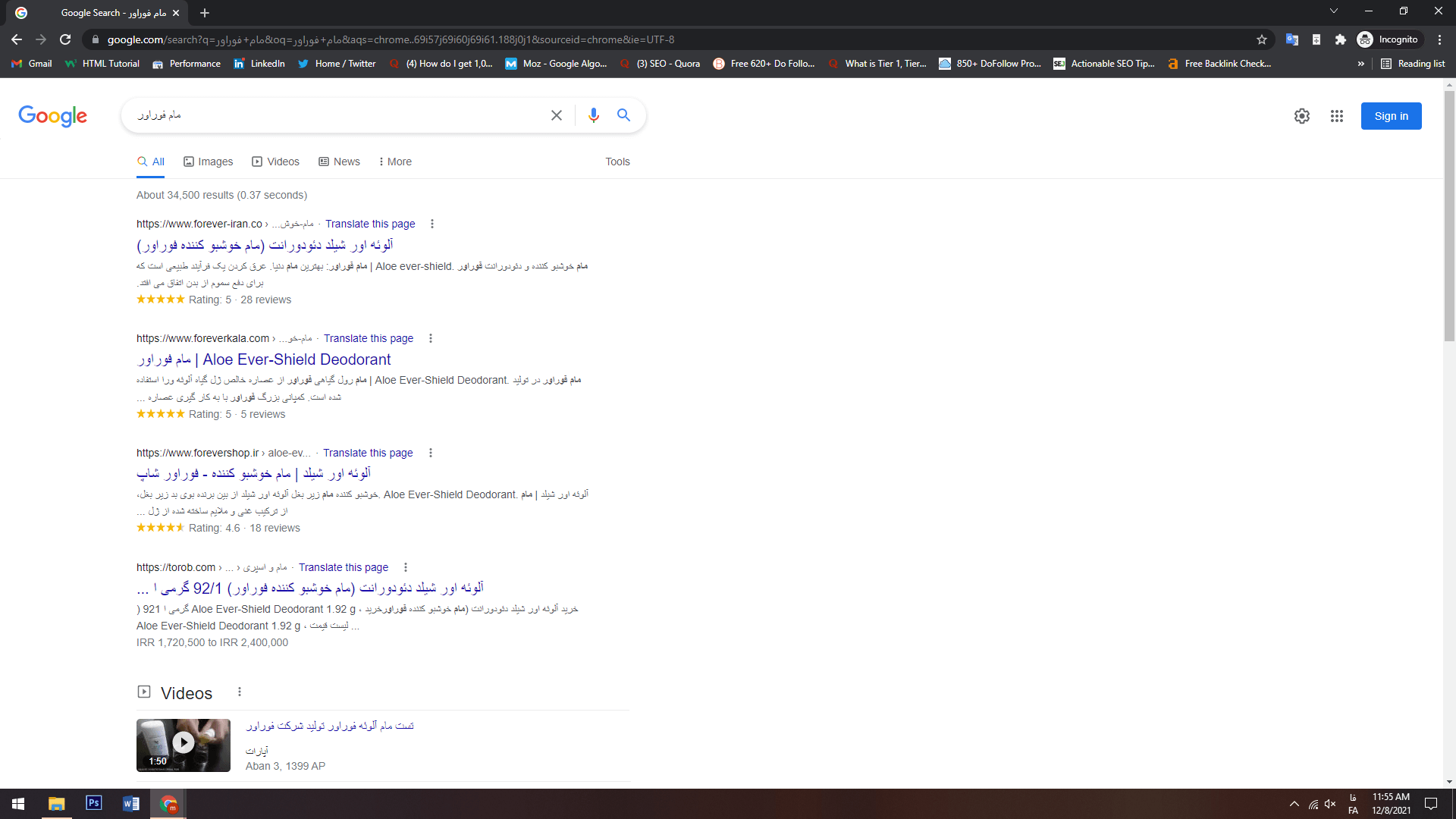Open options menu for forever-iran.co result

point(432,224)
